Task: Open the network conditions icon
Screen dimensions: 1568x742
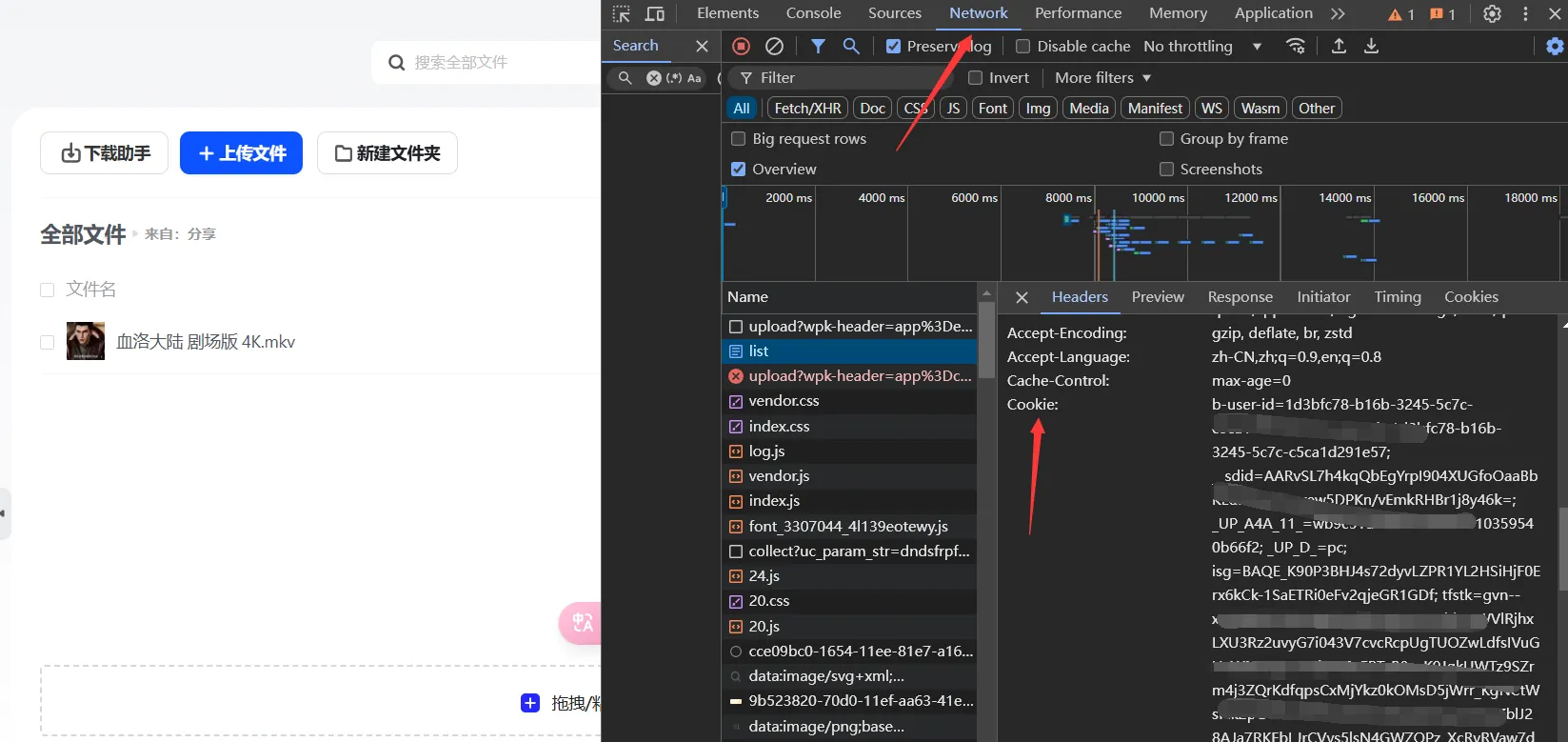Action: [1296, 46]
